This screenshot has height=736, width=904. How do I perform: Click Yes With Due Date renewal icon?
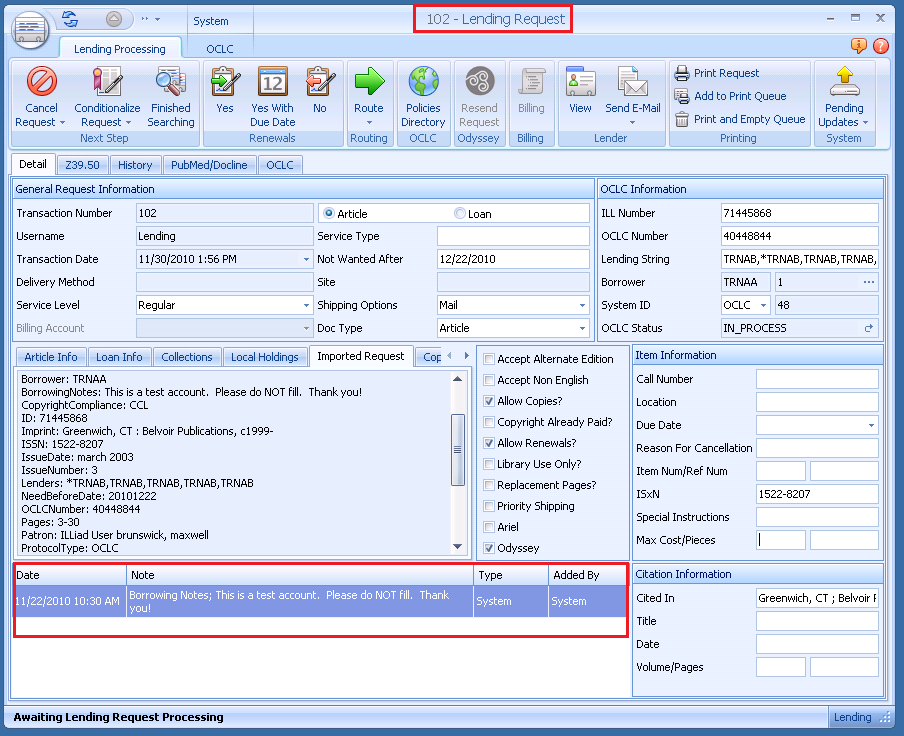[272, 82]
